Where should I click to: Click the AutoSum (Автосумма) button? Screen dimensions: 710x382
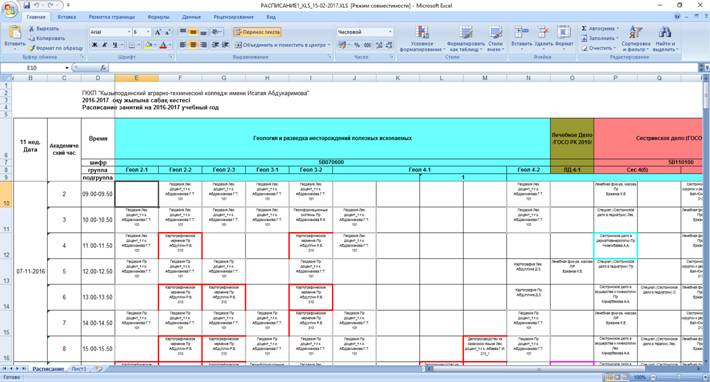coord(599,29)
